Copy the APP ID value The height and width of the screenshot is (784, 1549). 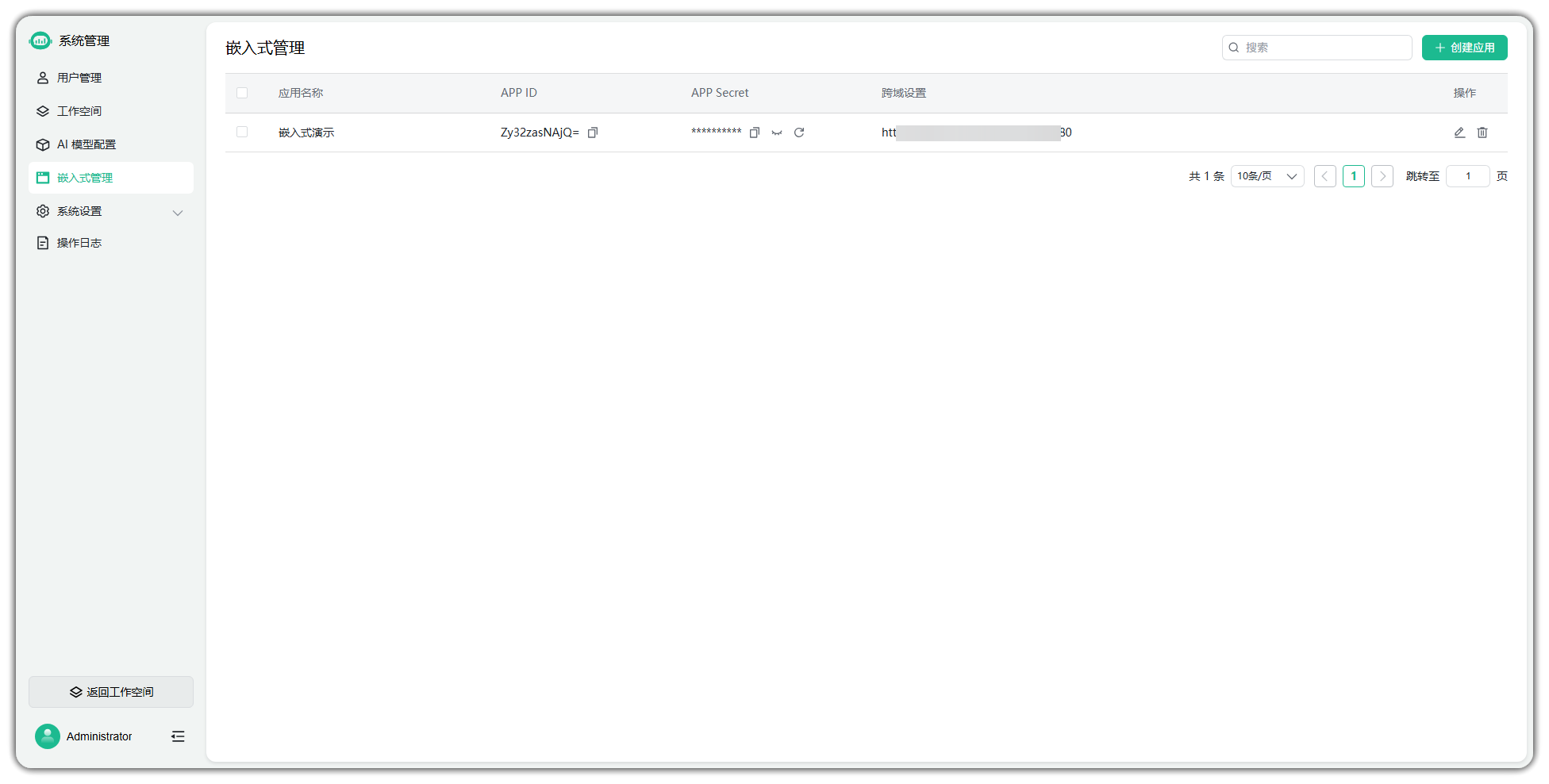click(x=593, y=133)
